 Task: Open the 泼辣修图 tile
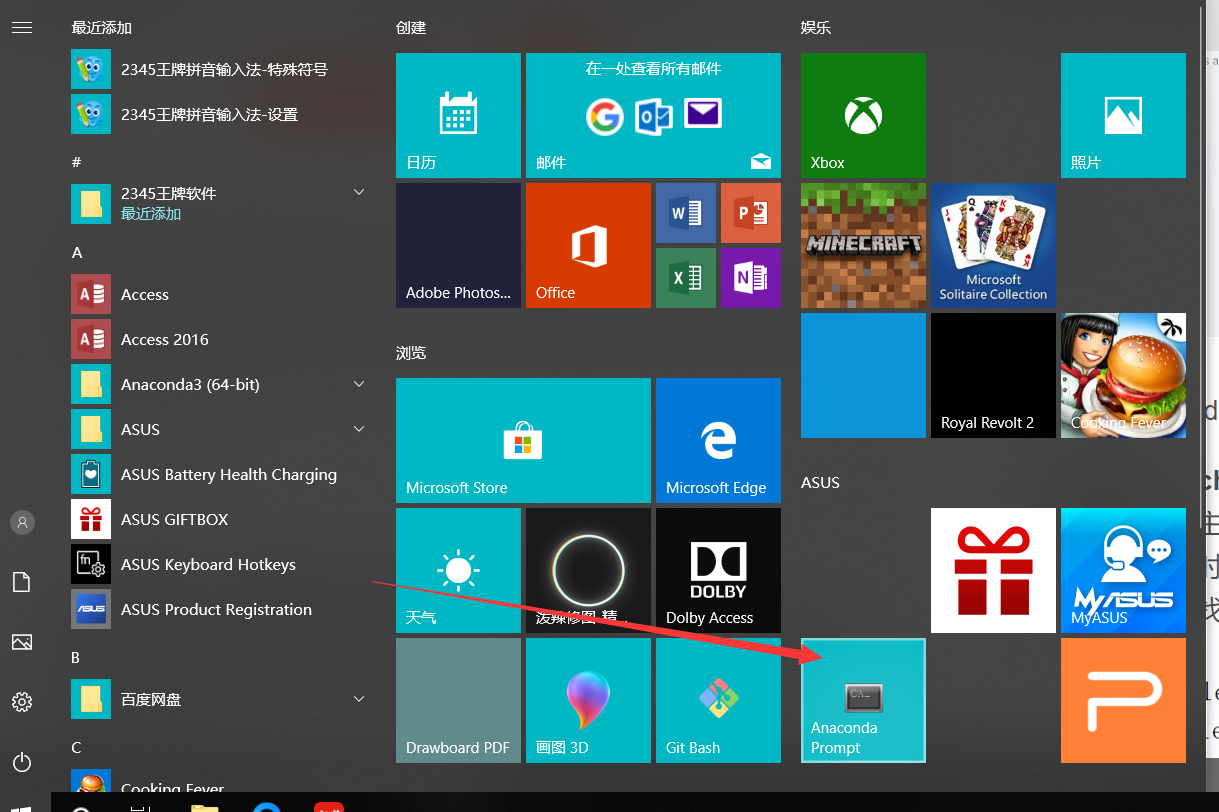[x=588, y=570]
